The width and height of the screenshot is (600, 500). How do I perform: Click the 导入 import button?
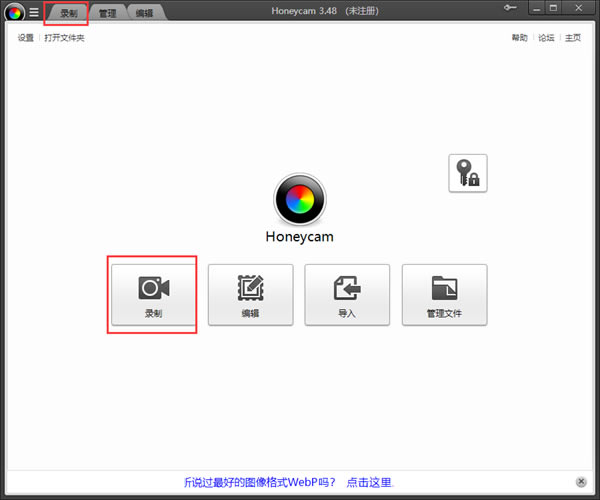pyautogui.click(x=347, y=295)
